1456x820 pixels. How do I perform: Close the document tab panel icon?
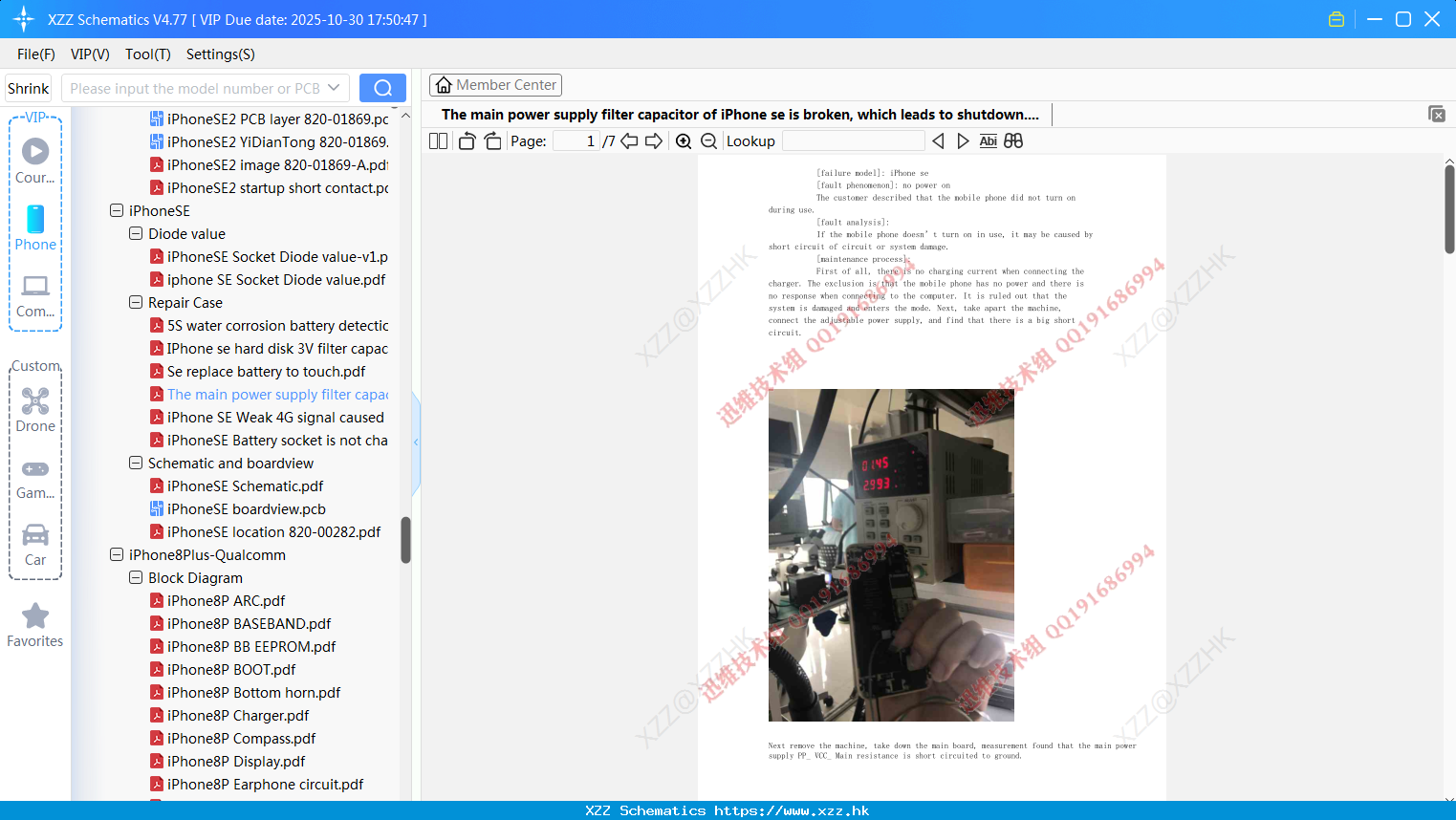point(1437,114)
